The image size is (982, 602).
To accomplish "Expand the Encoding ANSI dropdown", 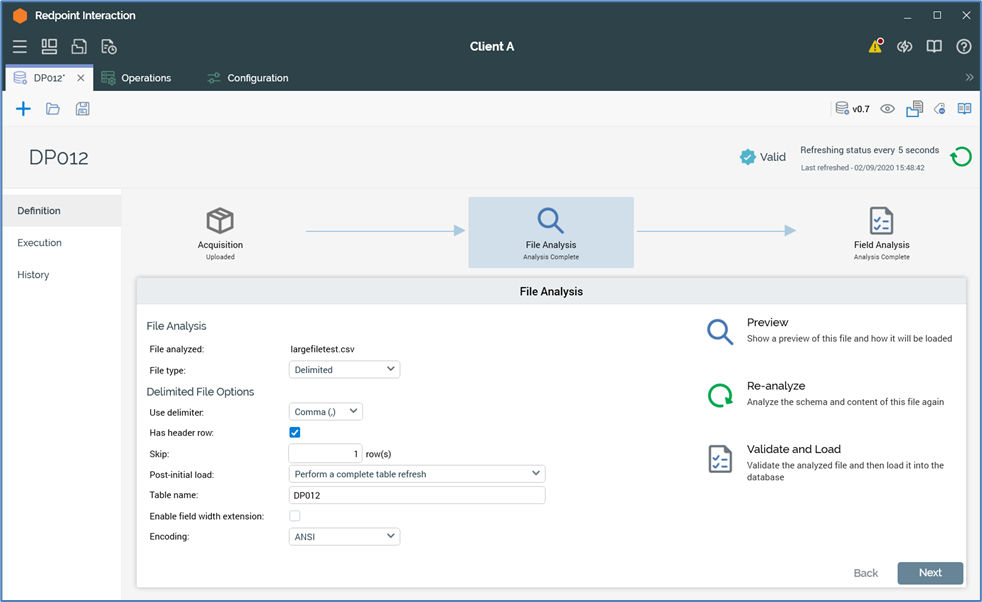I will (344, 537).
